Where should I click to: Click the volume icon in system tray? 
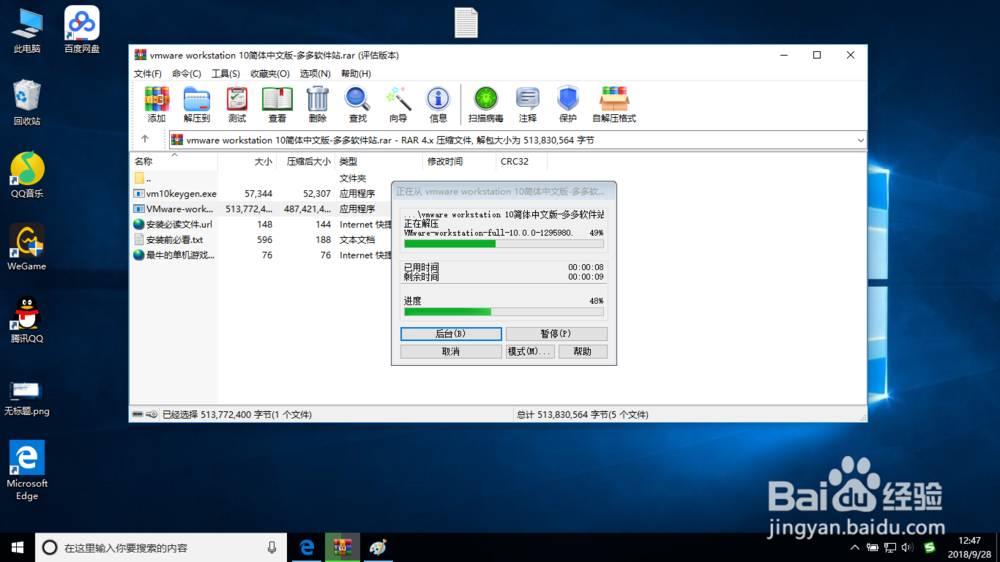908,547
